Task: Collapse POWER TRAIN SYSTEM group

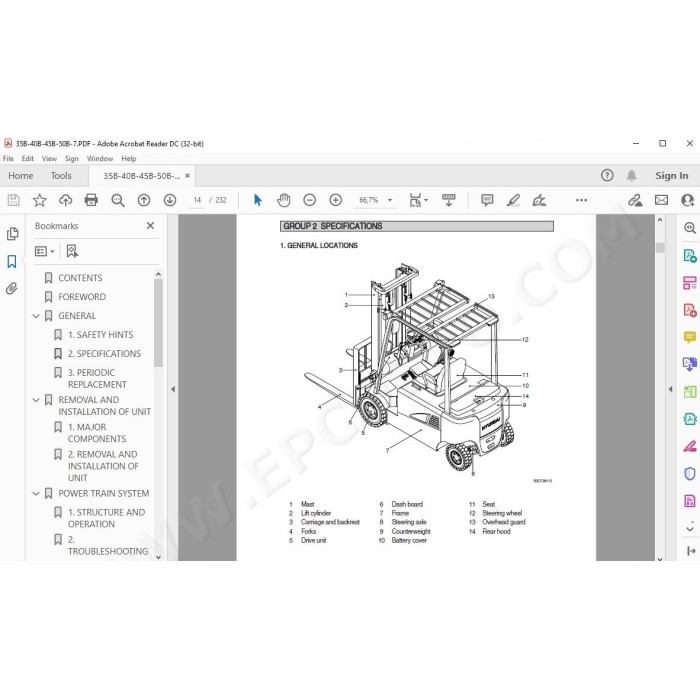Action: pos(36,494)
